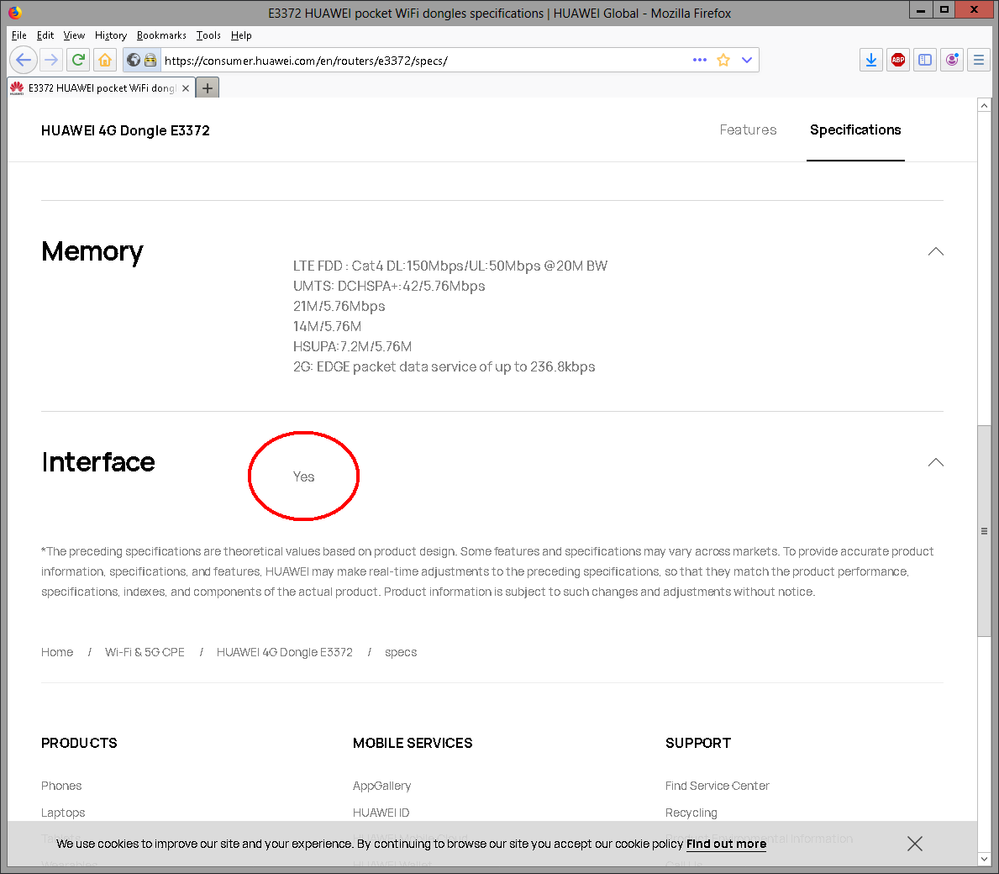Image resolution: width=999 pixels, height=874 pixels.
Task: Click the 2G: EDGE packet data line
Action: tap(444, 367)
